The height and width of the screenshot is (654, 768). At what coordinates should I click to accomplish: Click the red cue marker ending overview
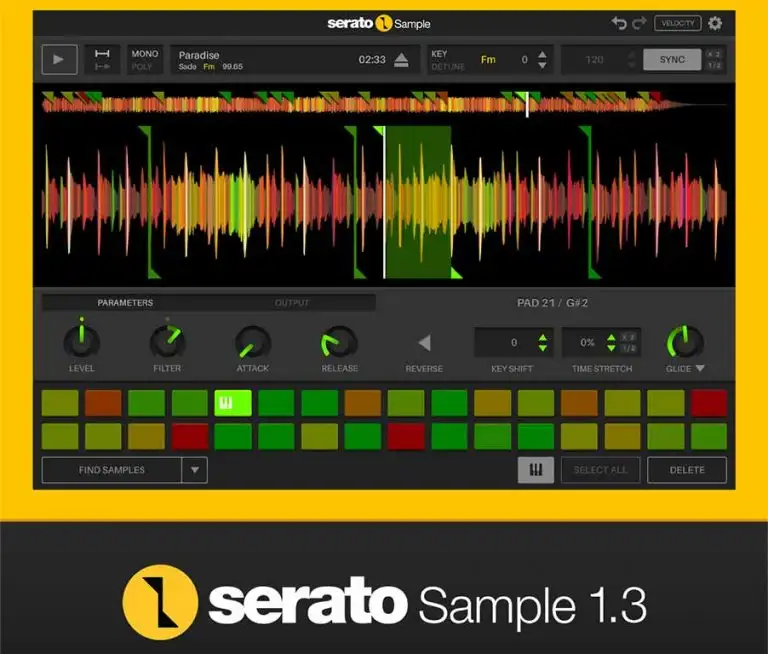pos(655,96)
